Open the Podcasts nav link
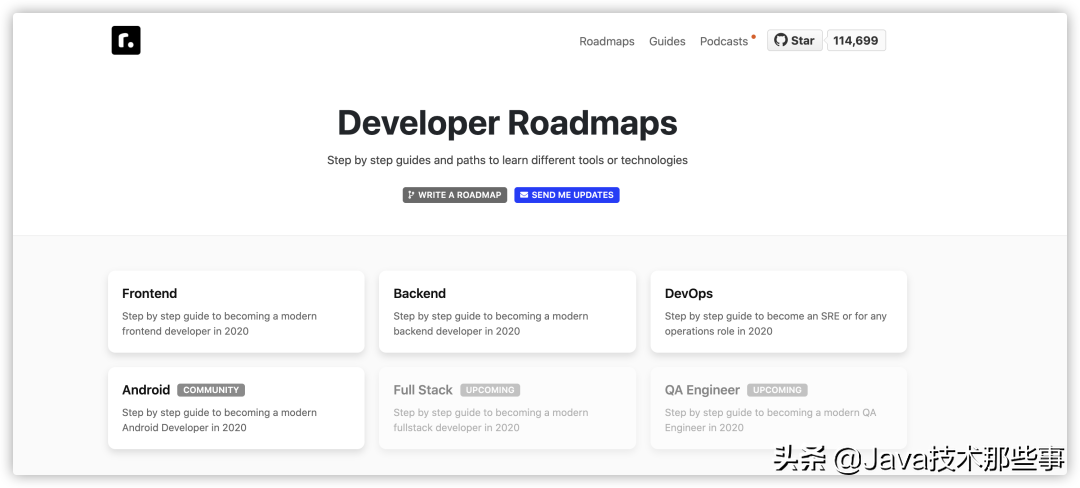 coord(724,41)
